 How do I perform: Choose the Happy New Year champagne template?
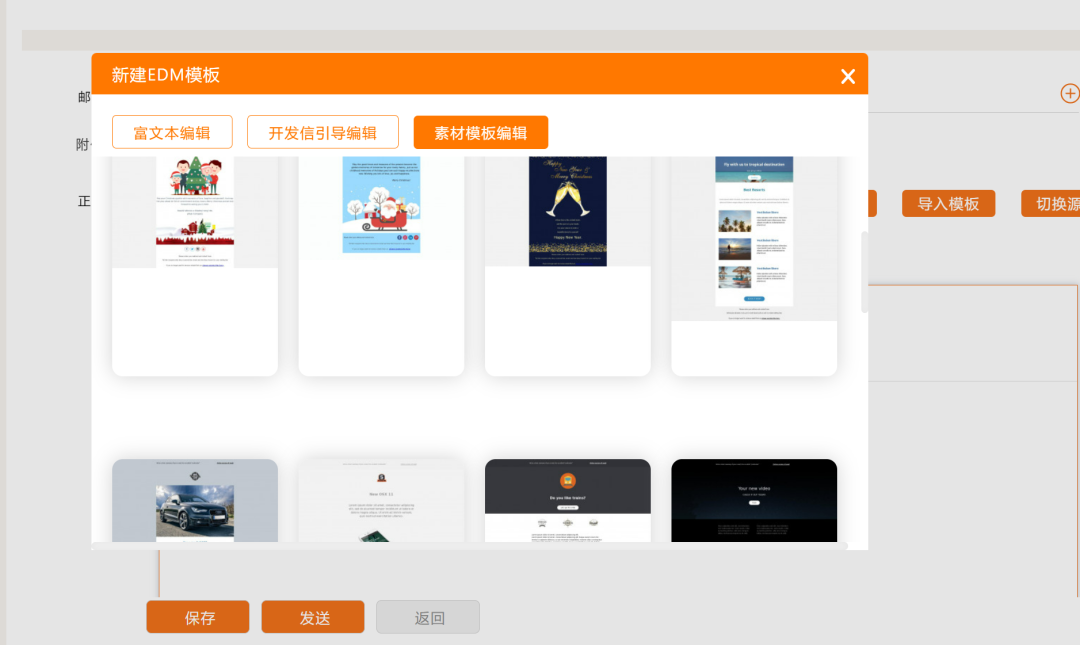[x=568, y=266]
